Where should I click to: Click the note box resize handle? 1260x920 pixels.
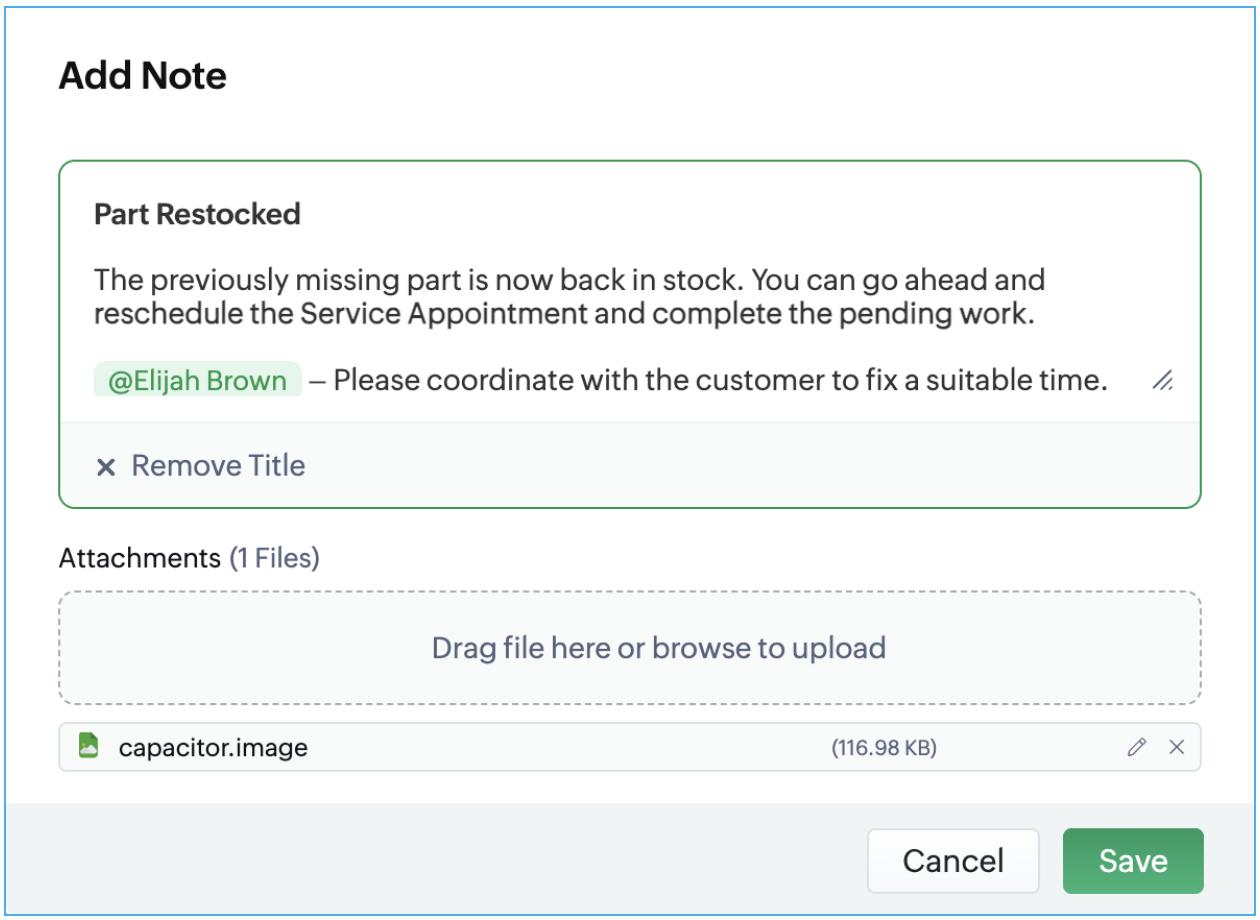pyautogui.click(x=1162, y=380)
